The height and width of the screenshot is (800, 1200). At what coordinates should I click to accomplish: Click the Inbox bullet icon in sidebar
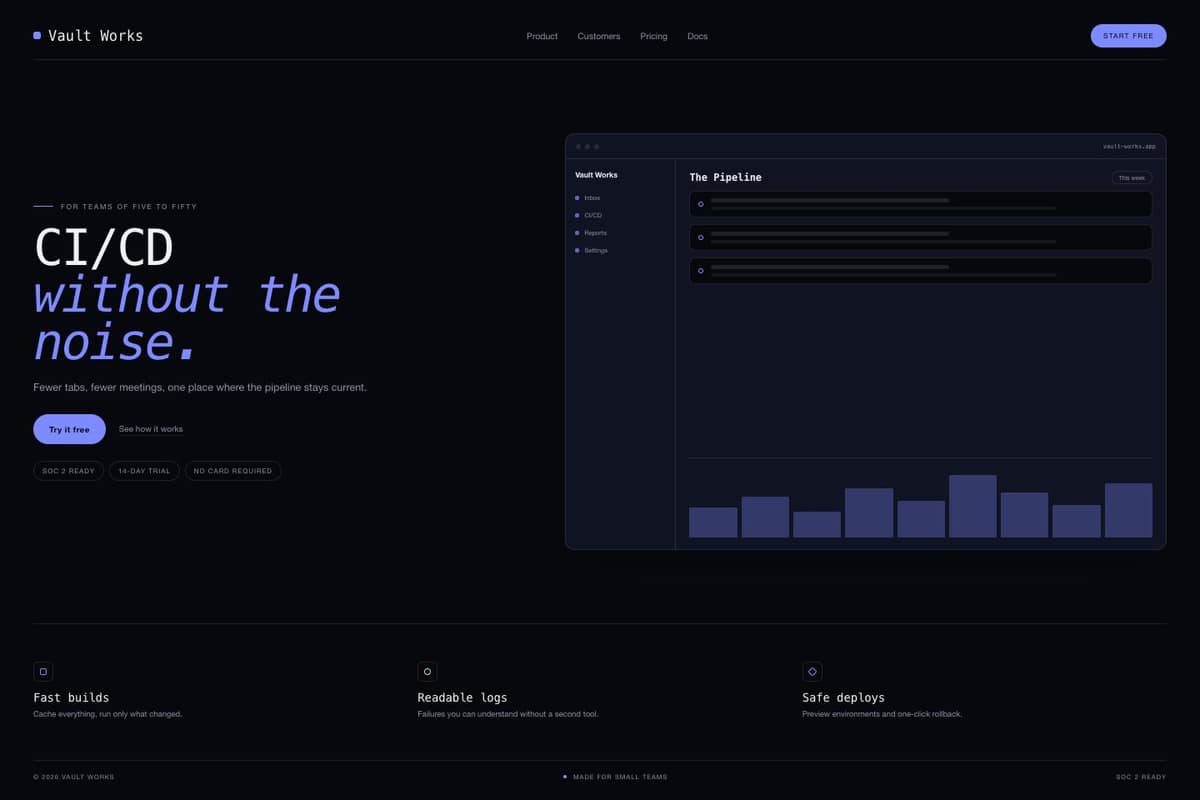tap(577, 198)
